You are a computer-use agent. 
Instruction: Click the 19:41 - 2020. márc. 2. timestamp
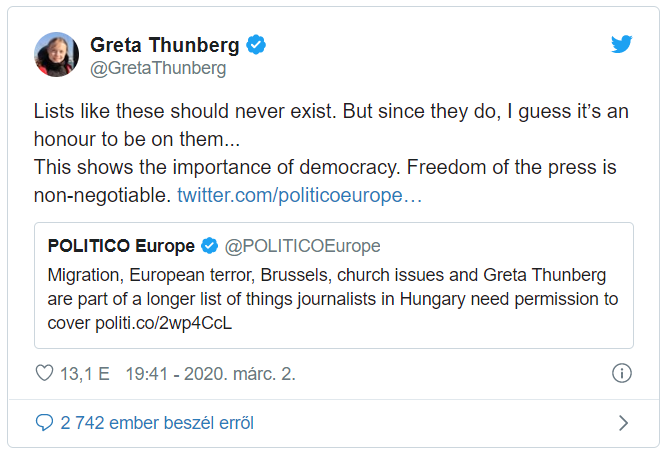[x=210, y=374]
